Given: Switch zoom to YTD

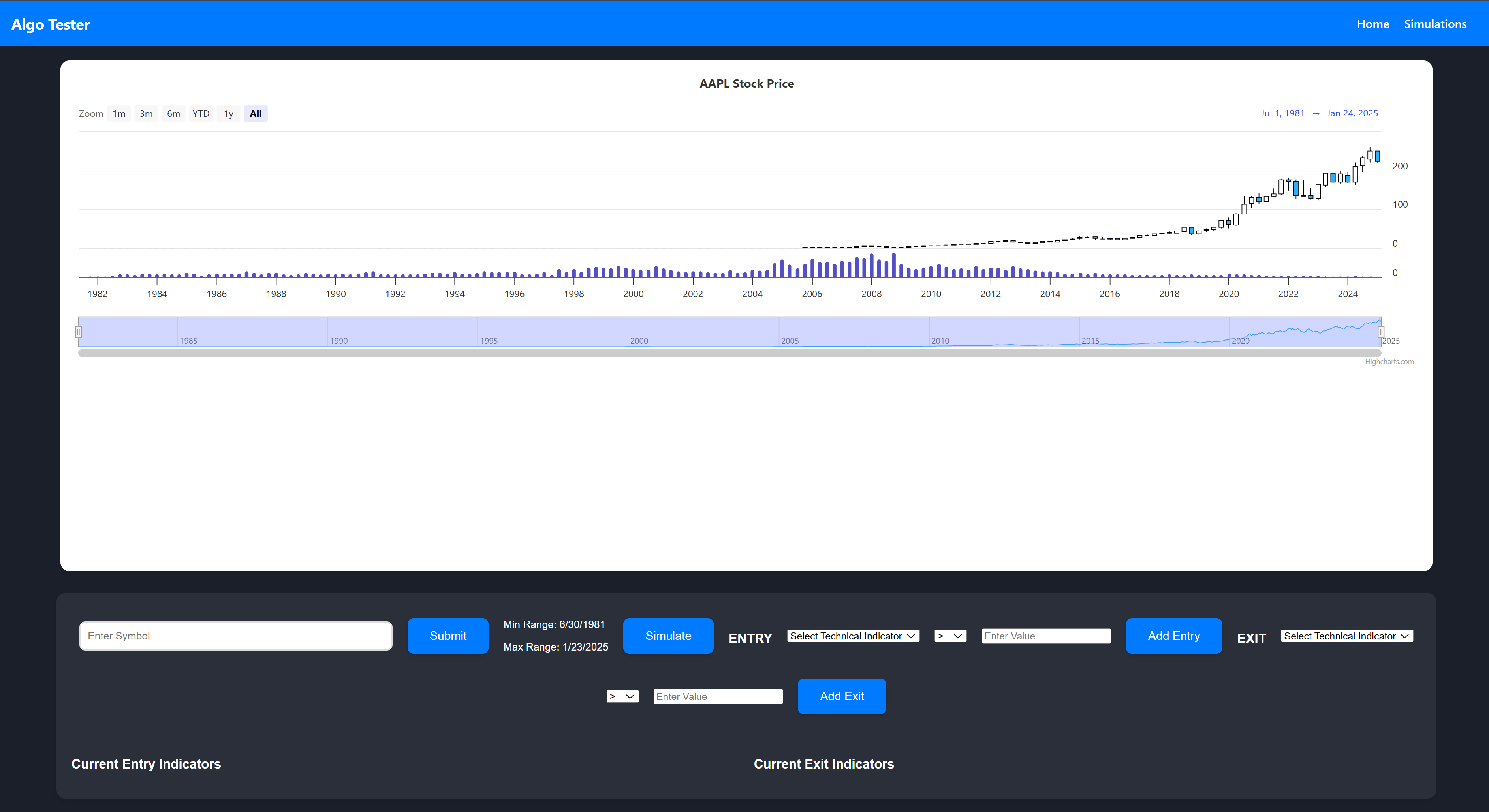Looking at the screenshot, I should pos(201,114).
